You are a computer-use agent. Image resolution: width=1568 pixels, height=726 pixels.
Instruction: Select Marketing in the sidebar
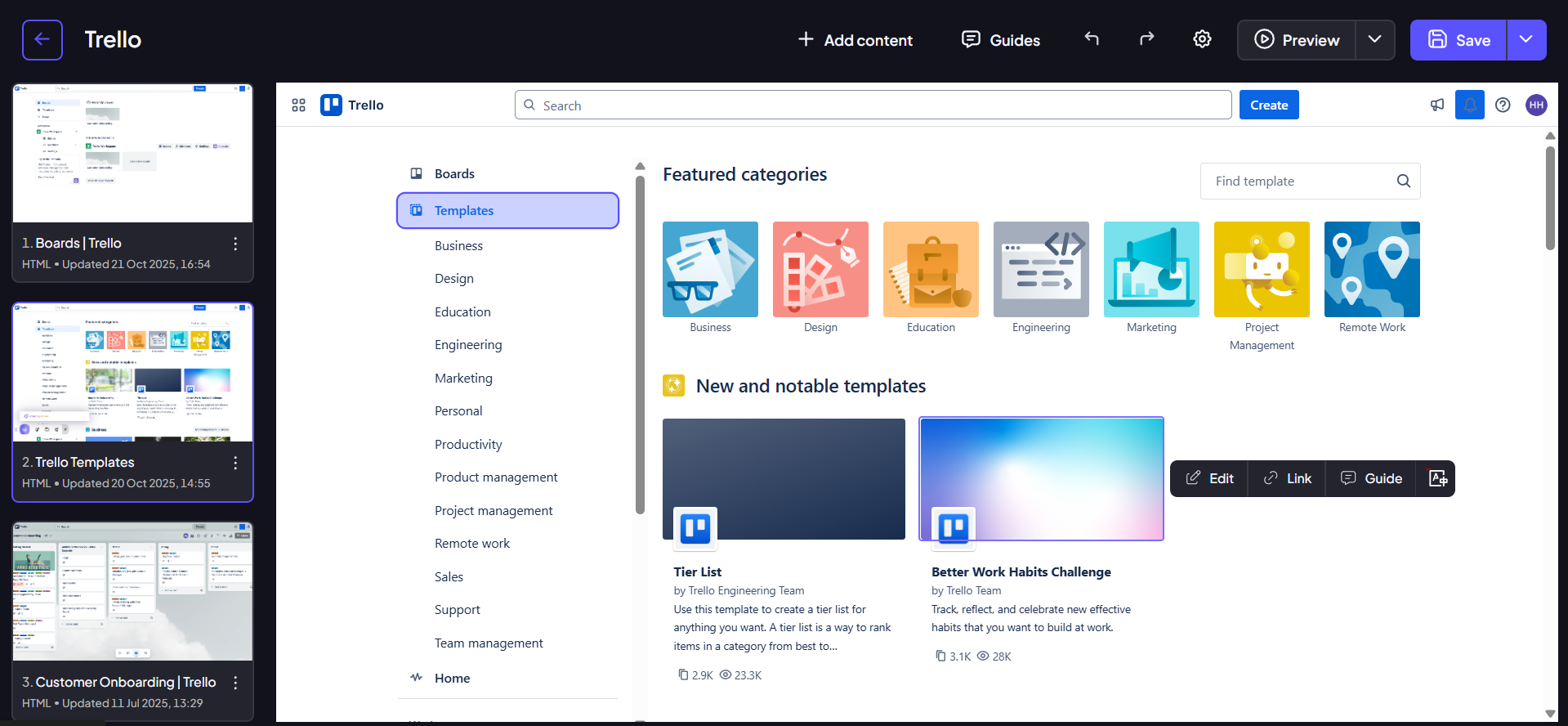(463, 378)
